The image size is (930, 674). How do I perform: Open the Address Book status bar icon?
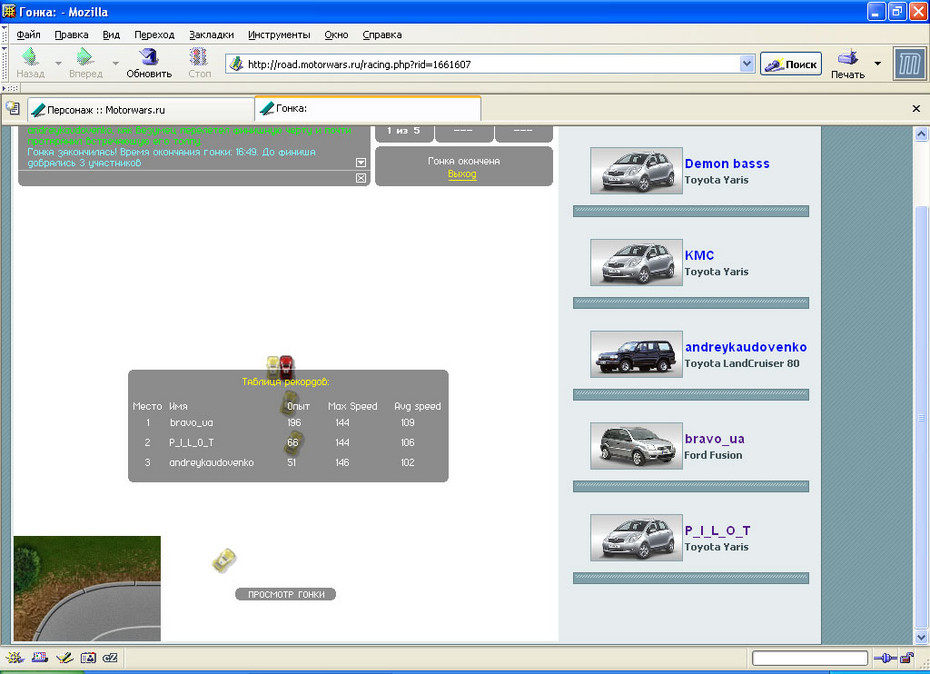[88, 657]
